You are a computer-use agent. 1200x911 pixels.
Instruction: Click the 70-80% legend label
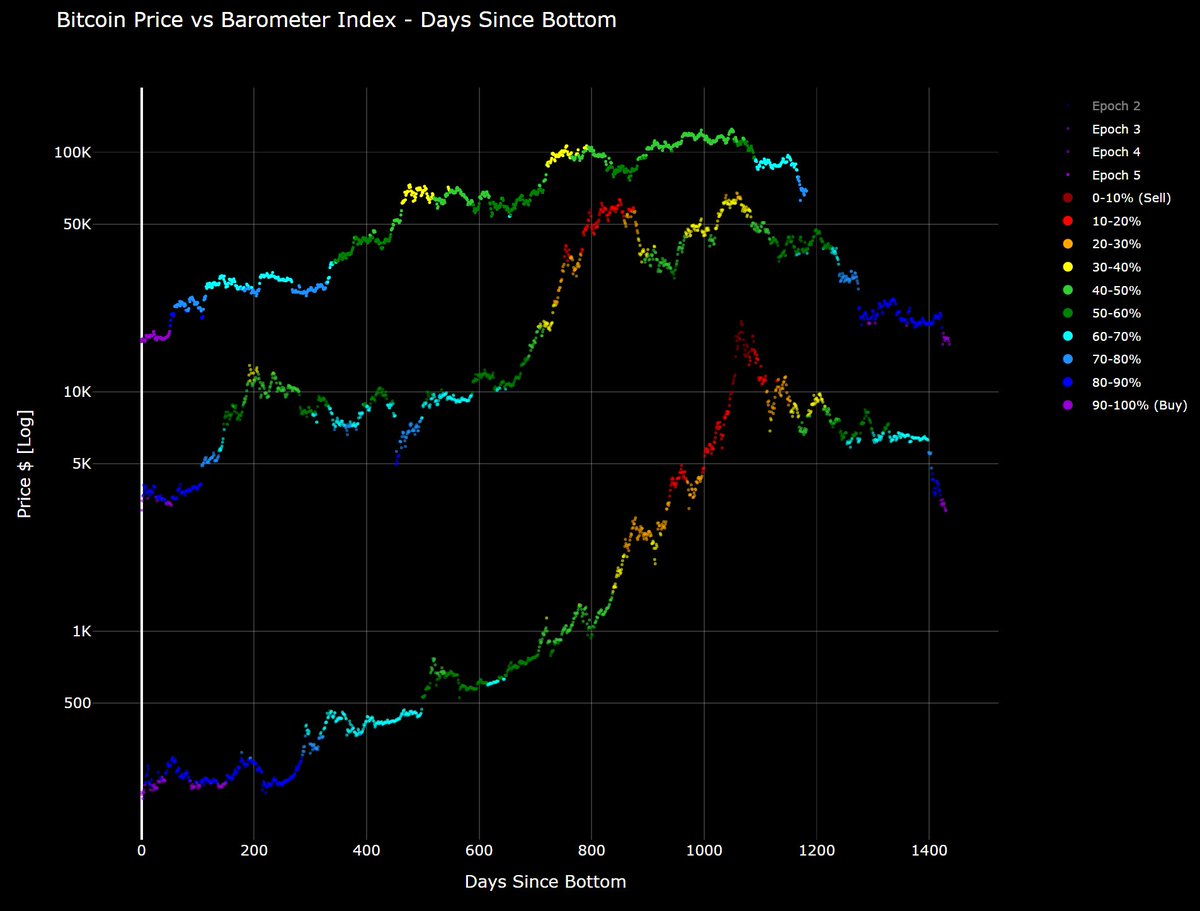click(x=1116, y=359)
